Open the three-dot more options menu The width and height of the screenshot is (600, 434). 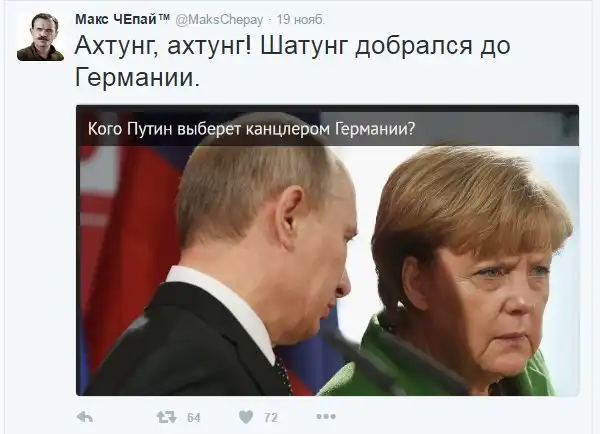[326, 416]
